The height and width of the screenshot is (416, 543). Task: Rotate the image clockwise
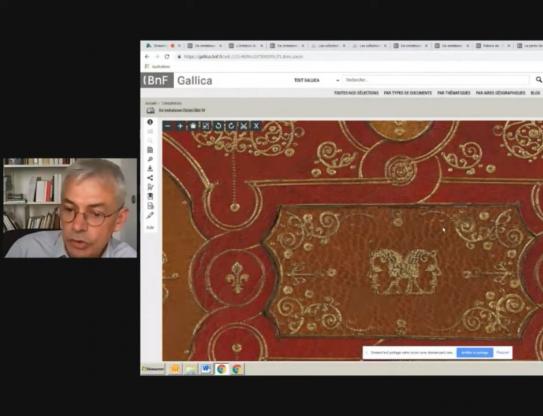pyautogui.click(x=231, y=126)
